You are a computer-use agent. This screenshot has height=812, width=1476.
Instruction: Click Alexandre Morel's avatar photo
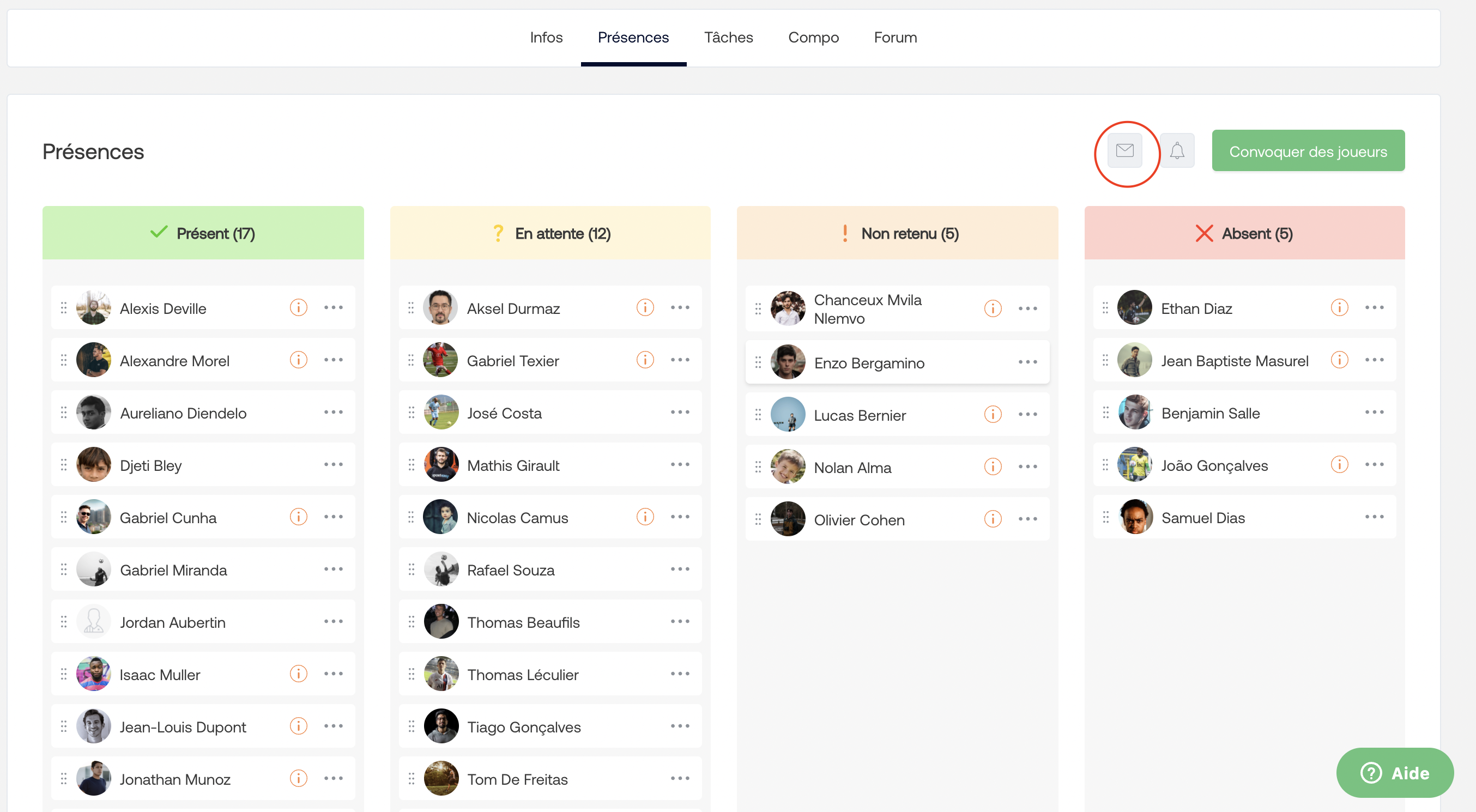[x=93, y=360]
